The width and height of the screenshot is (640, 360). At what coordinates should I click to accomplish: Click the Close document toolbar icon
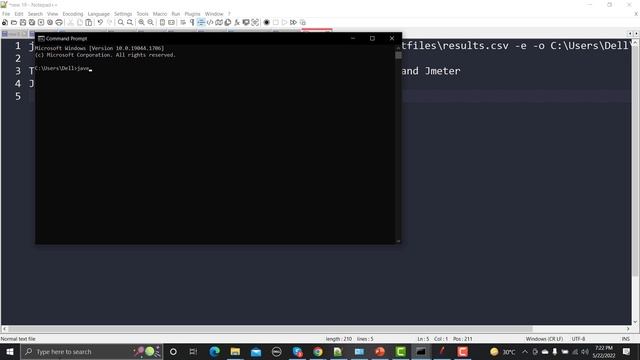point(41,22)
